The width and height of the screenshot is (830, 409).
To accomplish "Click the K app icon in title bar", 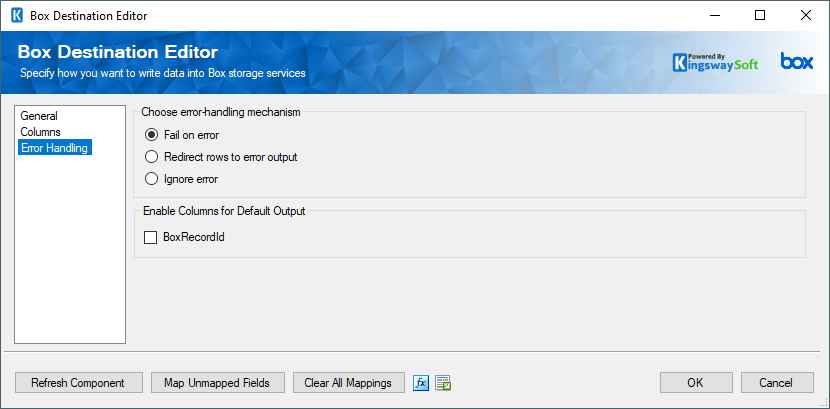I will click(17, 16).
